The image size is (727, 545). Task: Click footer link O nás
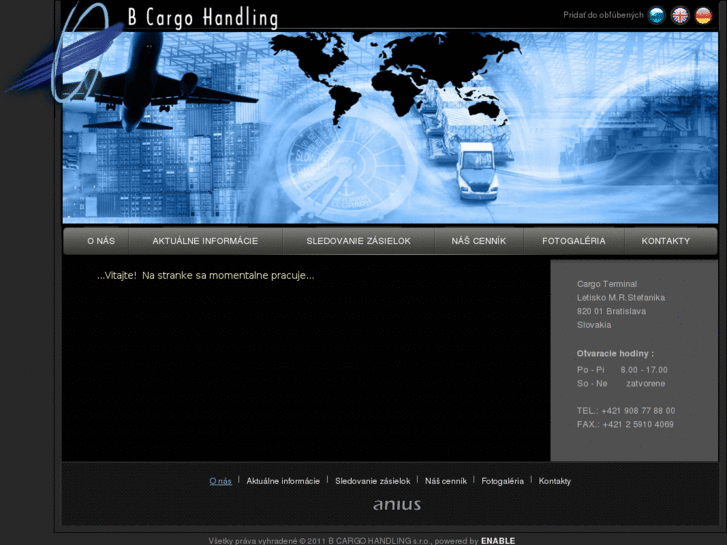(x=220, y=481)
